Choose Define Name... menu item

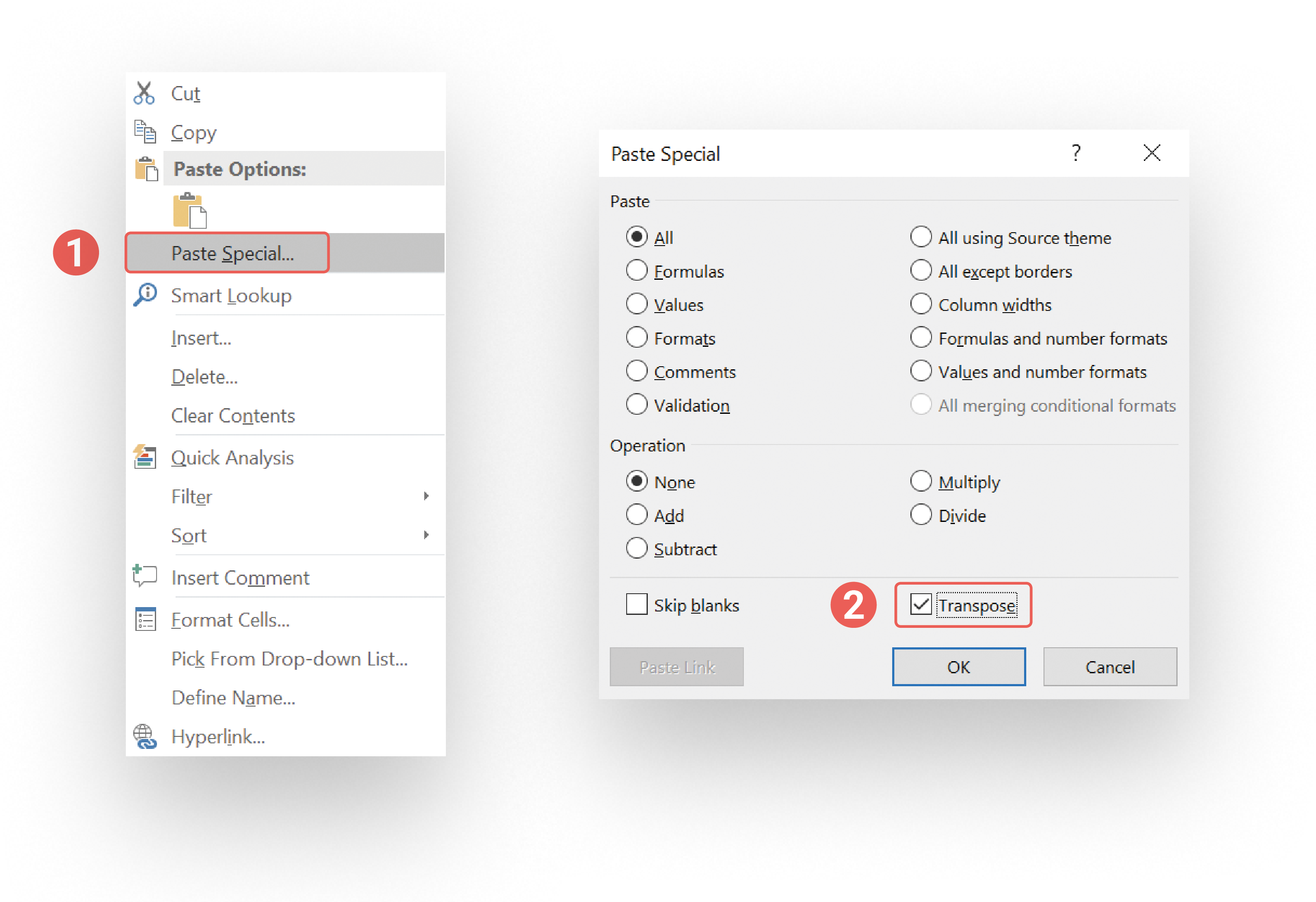285,697
